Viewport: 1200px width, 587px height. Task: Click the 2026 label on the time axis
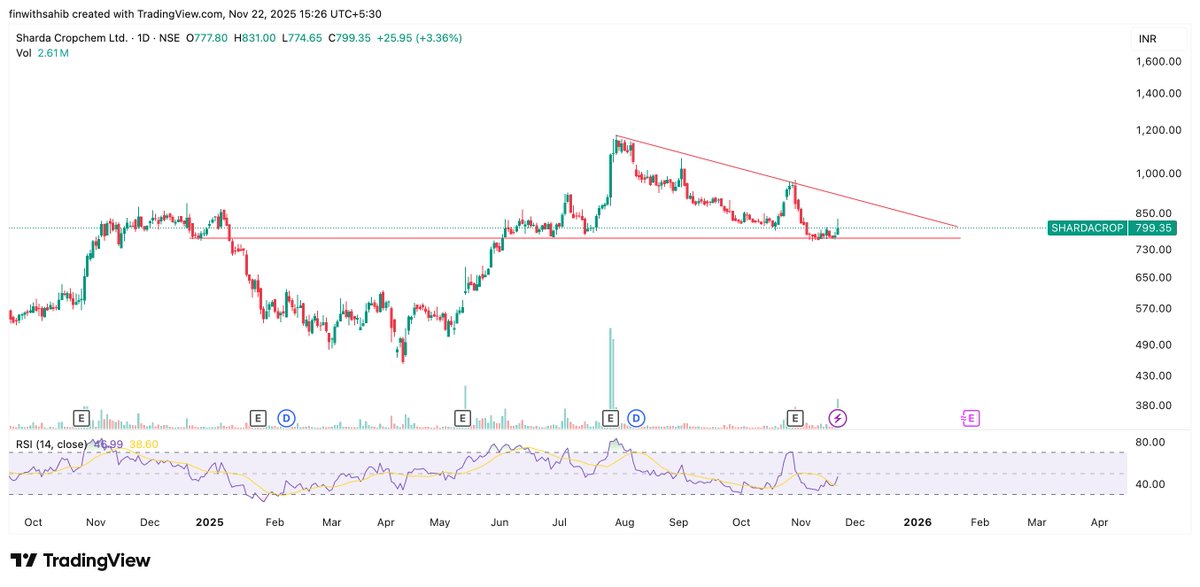coord(917,522)
